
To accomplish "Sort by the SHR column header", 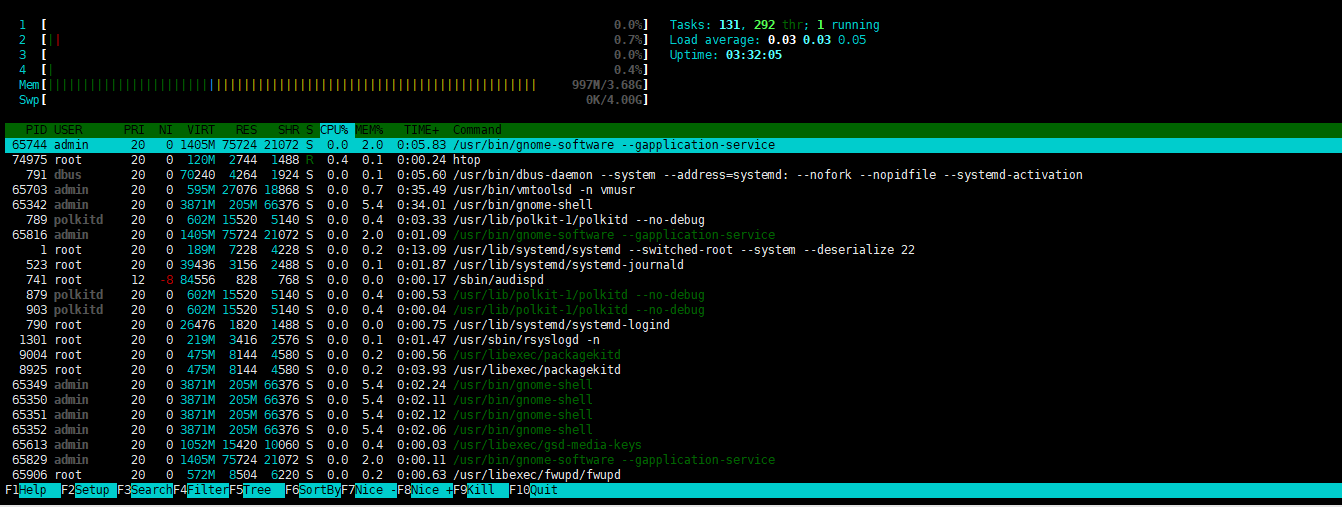I will point(289,130).
